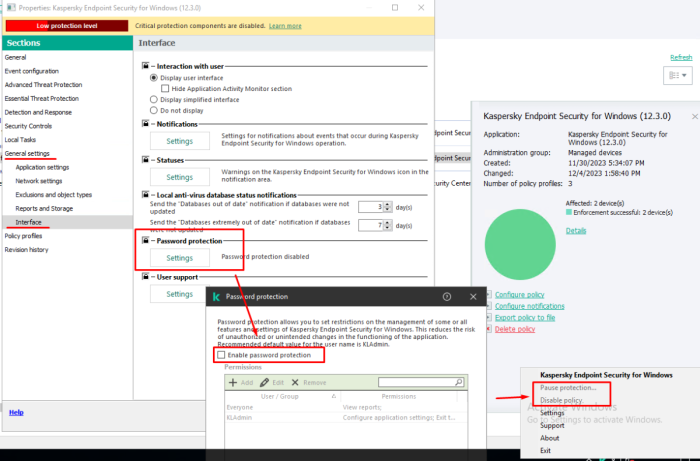Choose Settings in tray context menu

pyautogui.click(x=552, y=413)
